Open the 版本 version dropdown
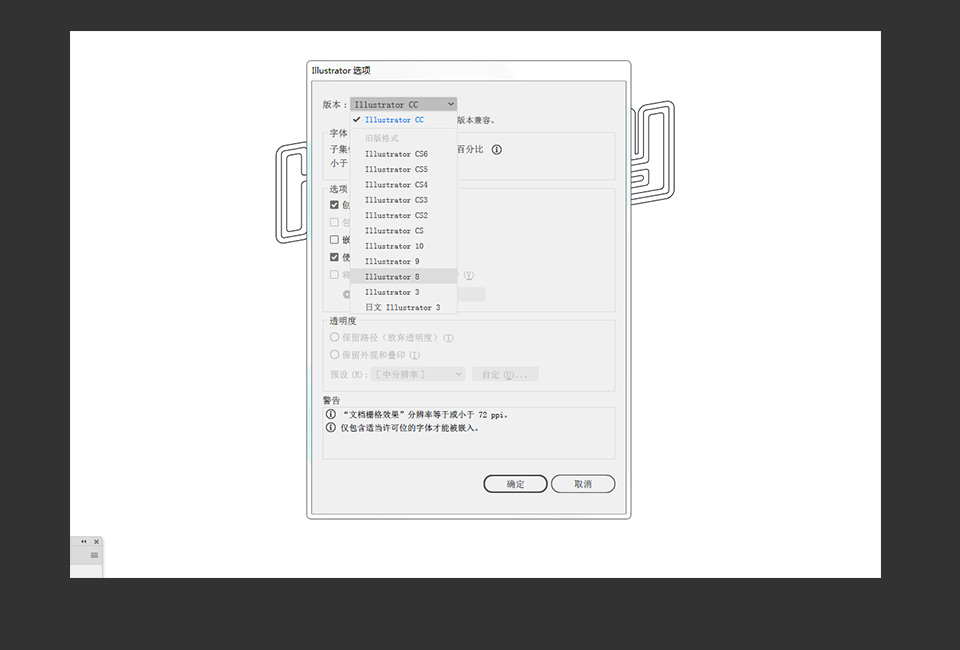The height and width of the screenshot is (650, 960). coord(403,104)
